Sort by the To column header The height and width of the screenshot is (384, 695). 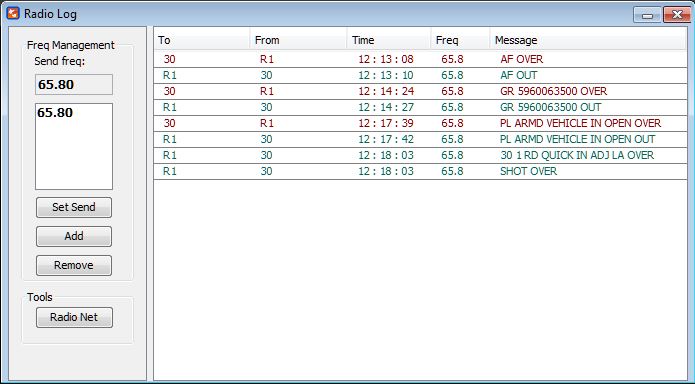(x=202, y=40)
